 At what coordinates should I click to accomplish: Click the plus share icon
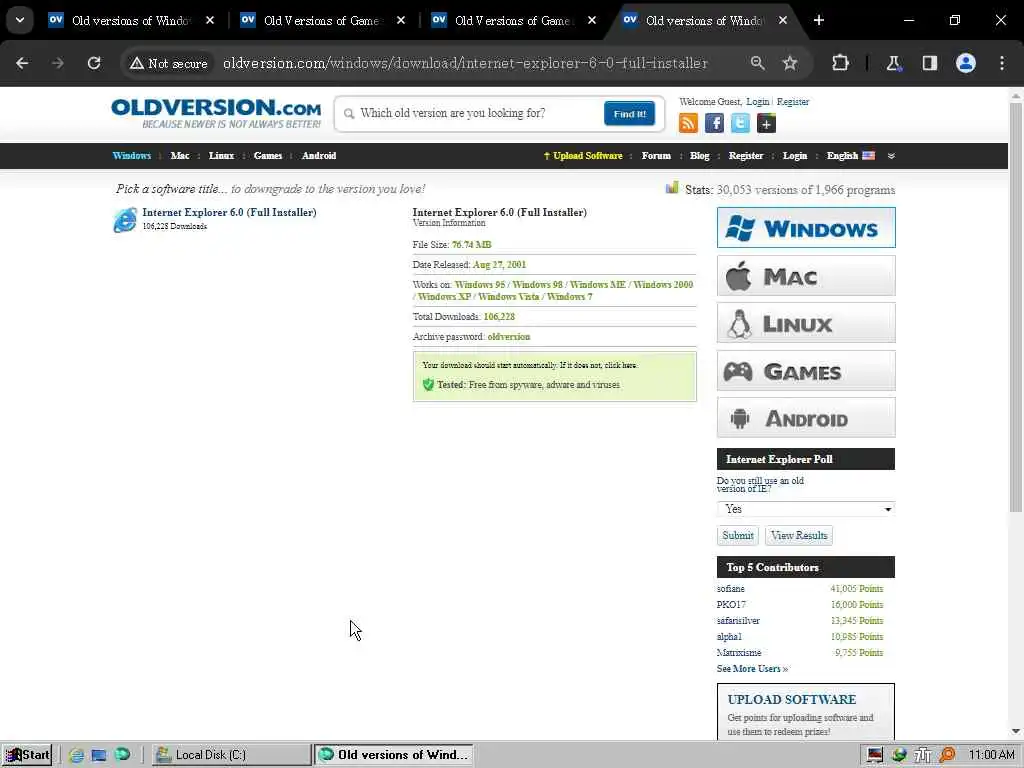[767, 123]
